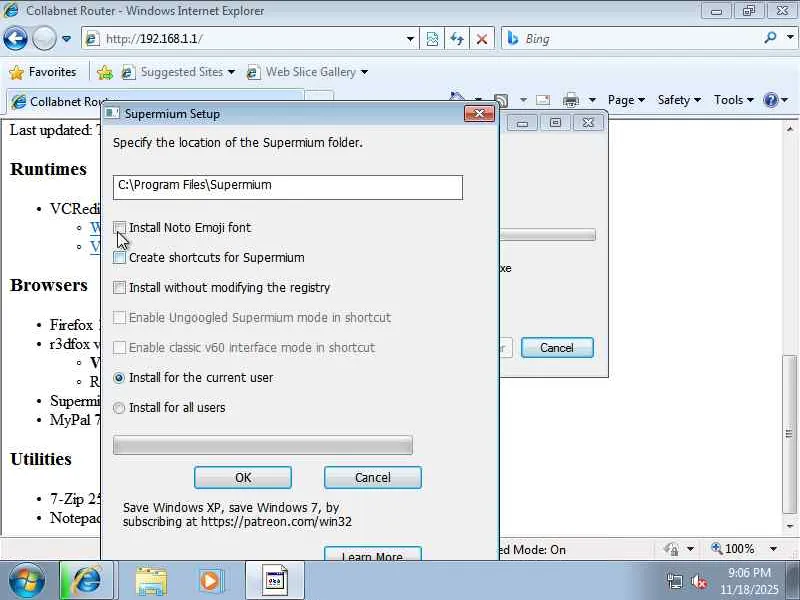This screenshot has width=800, height=600.
Task: Click the muted volume tray icon
Action: pyautogui.click(x=699, y=581)
